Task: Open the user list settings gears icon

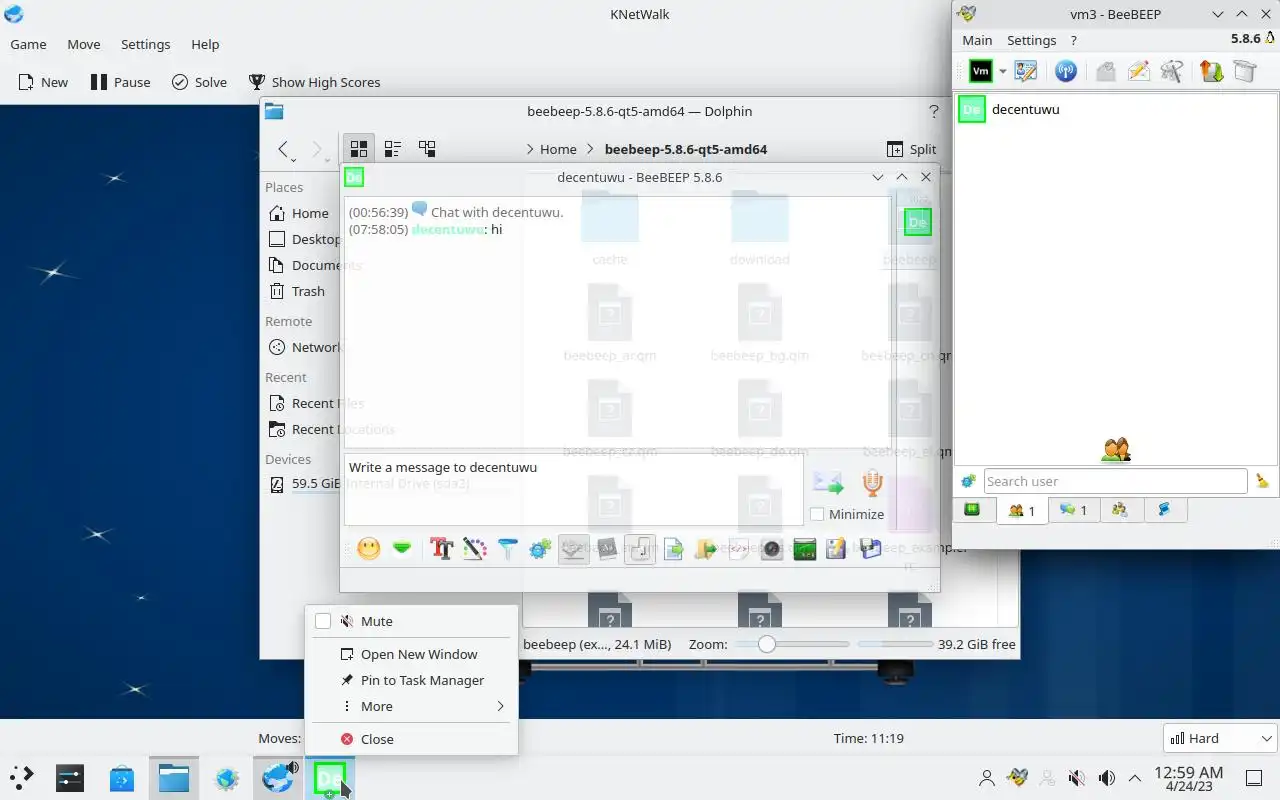Action: [x=968, y=481]
